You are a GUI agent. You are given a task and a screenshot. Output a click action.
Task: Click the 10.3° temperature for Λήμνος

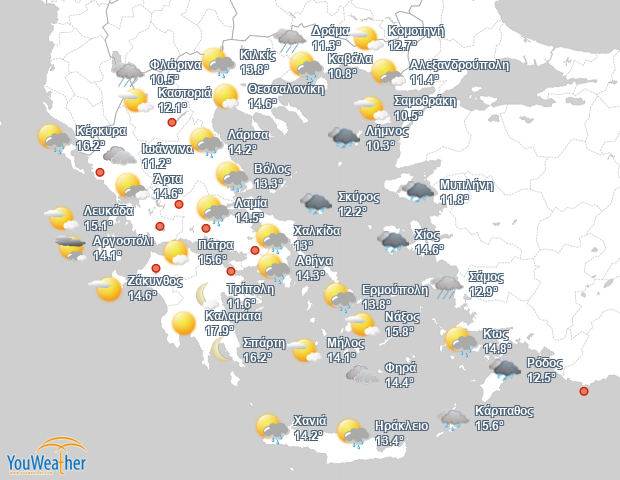tap(380, 146)
